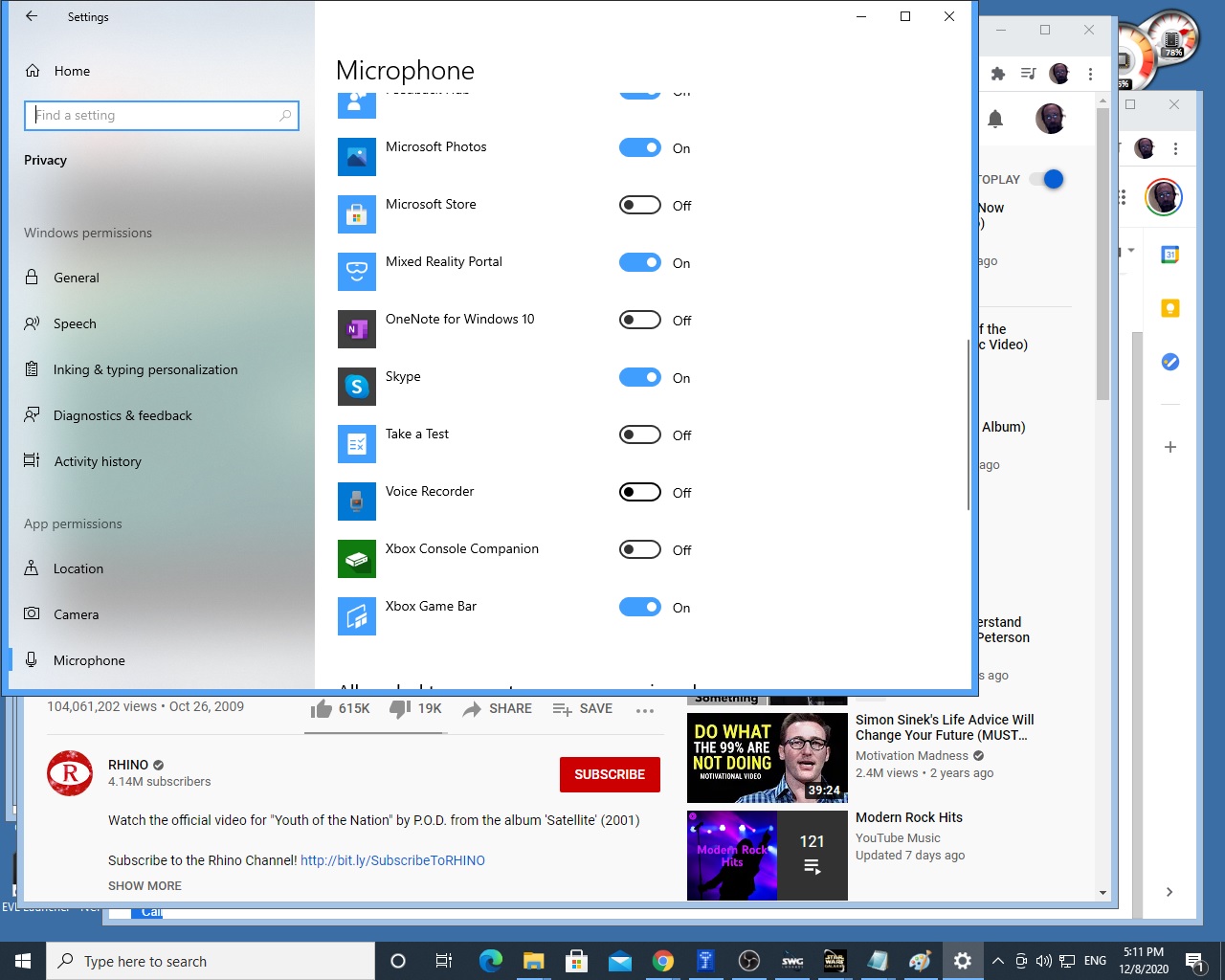Click YouTube SAVE button
The image size is (1225, 980).
click(x=582, y=708)
